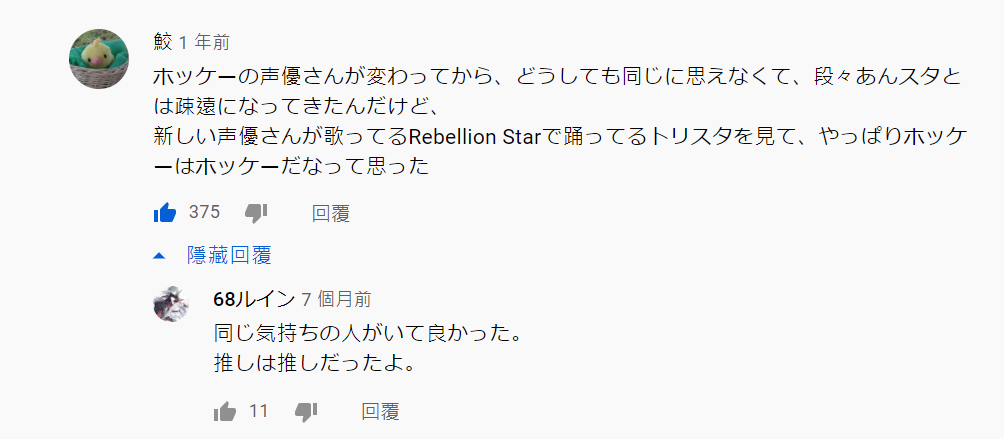This screenshot has width=1004, height=439.
Task: Select the 11 like count on the reply
Action: click(259, 411)
